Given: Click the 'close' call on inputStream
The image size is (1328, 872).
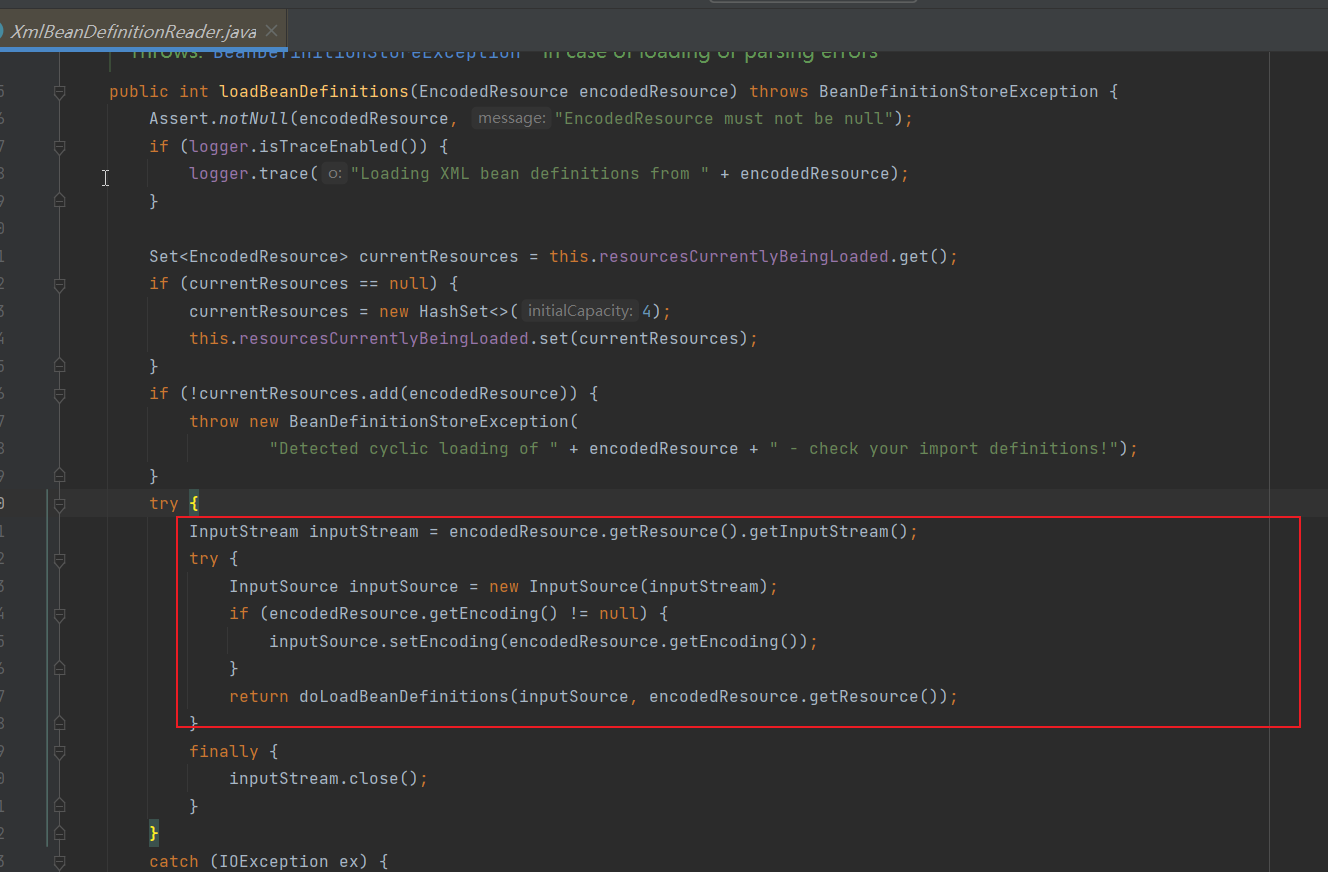Looking at the screenshot, I should coord(374,779).
